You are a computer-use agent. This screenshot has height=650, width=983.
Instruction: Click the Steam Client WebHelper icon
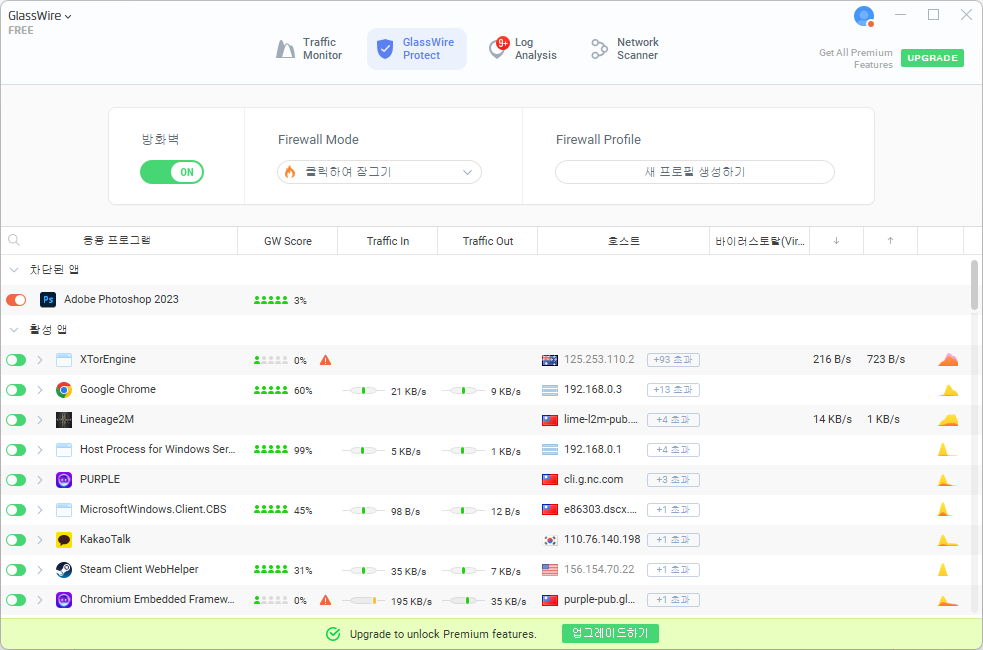64,570
